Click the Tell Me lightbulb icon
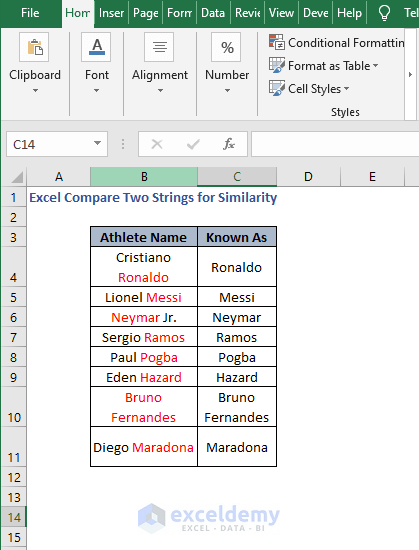Image resolution: width=419 pixels, height=550 pixels. coord(384,13)
